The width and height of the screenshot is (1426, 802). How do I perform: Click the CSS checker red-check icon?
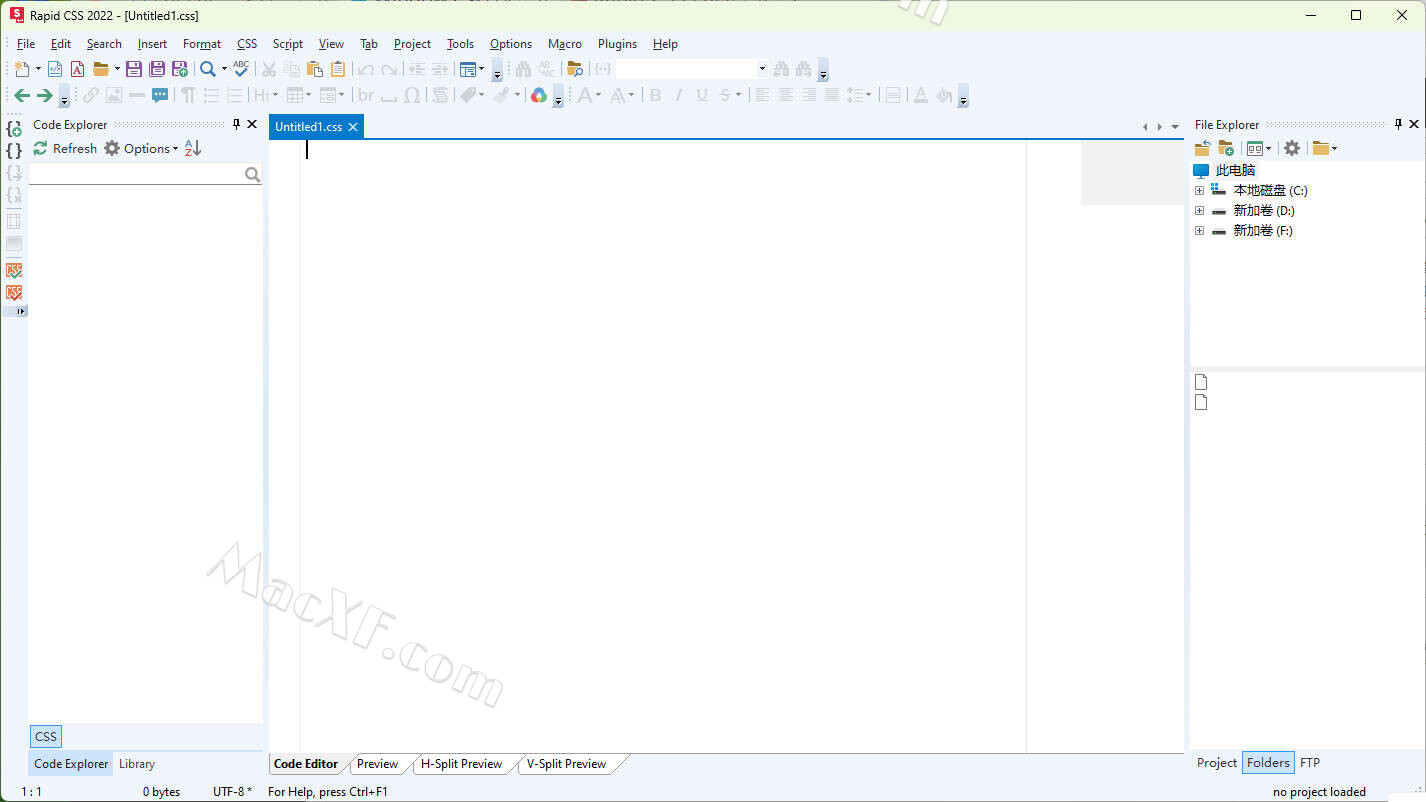pyautogui.click(x=14, y=293)
